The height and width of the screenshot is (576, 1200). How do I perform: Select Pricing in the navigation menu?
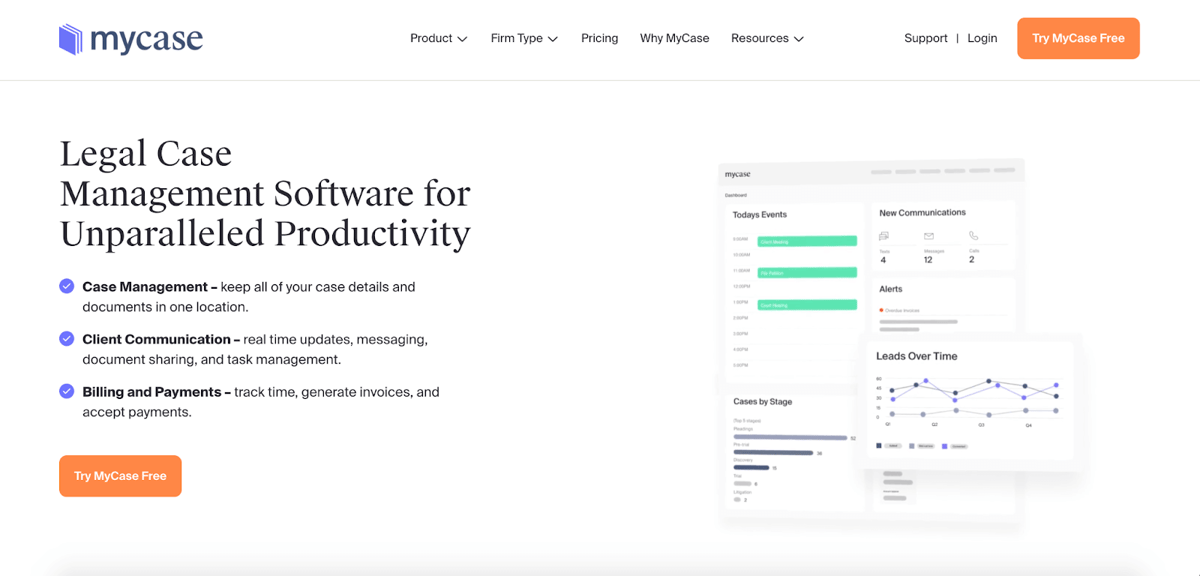pos(600,38)
